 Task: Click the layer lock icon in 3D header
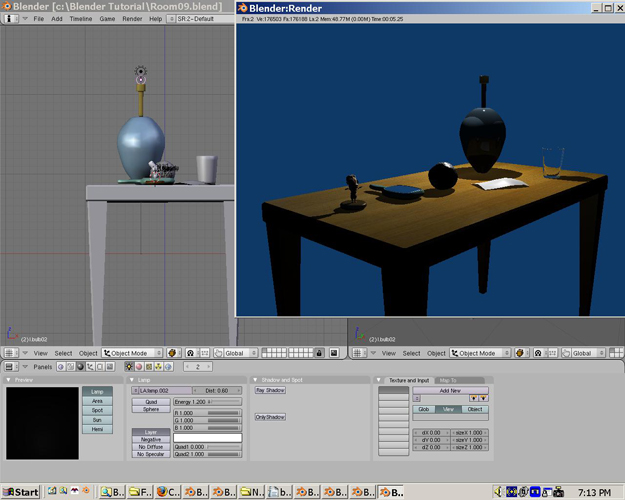[319, 353]
